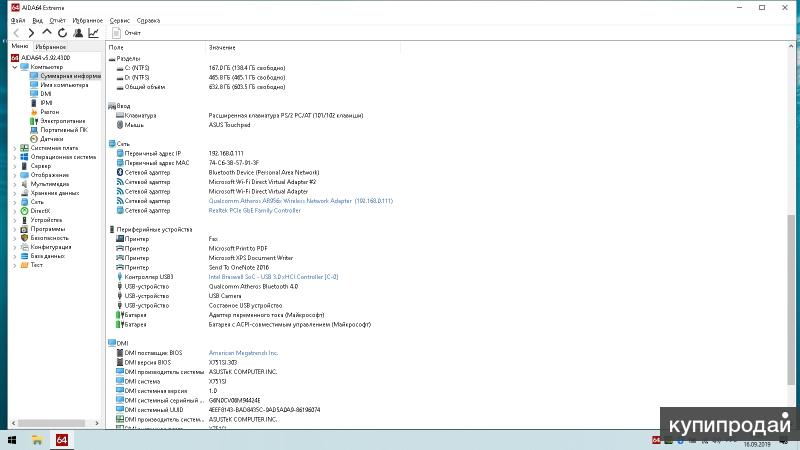Open the user favorites icon in toolbar

pyautogui.click(x=78, y=33)
